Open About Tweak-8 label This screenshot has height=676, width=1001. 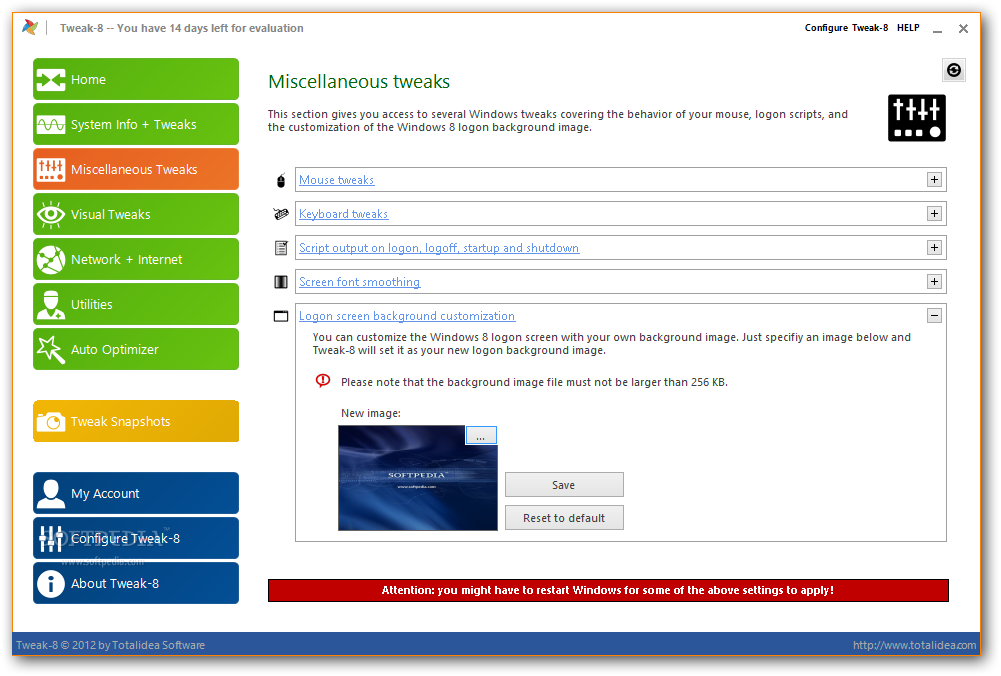(115, 583)
